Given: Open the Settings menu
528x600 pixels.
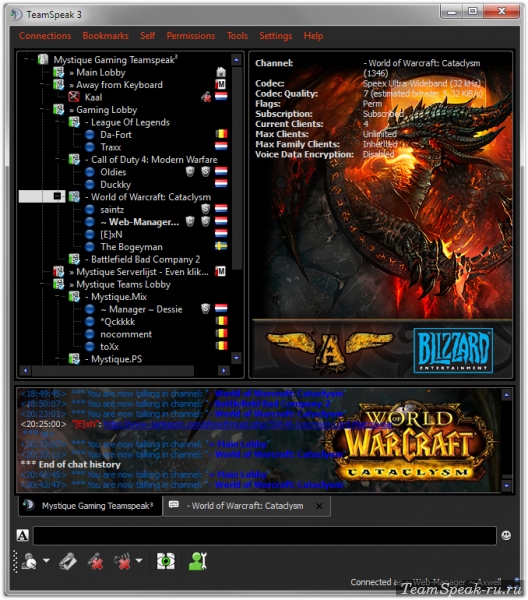Looking at the screenshot, I should coord(275,36).
